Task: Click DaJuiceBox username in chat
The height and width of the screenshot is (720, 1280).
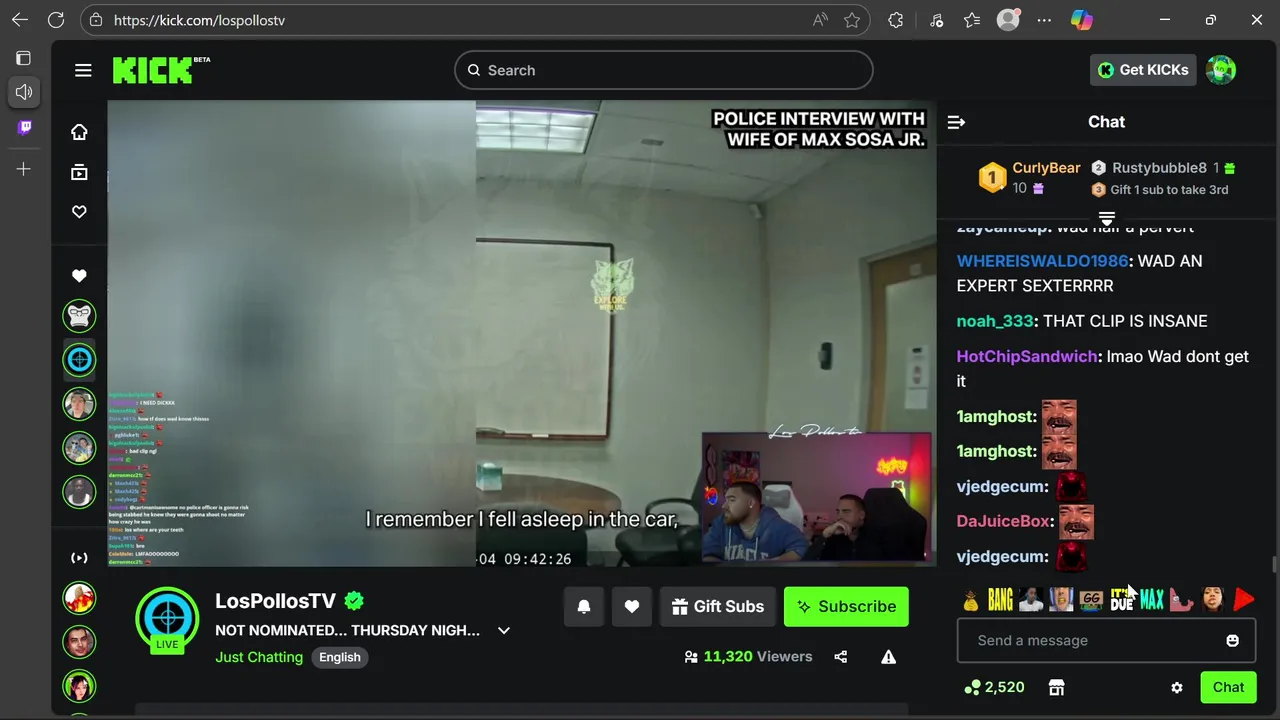Action: pyautogui.click(x=1003, y=521)
